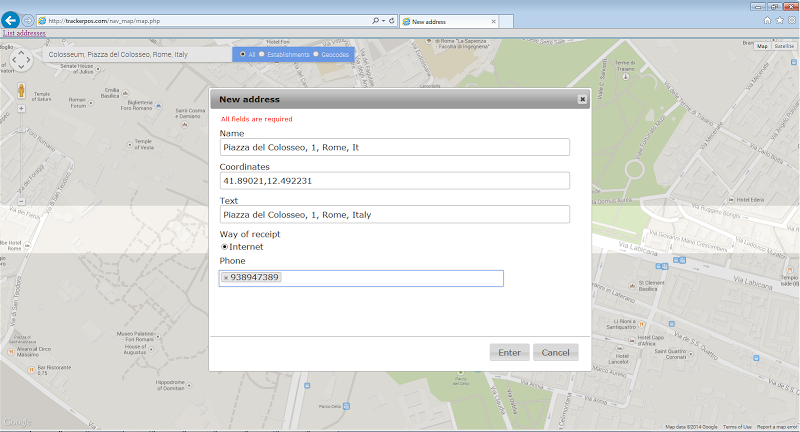Click the Google logo on the map
Viewport: 800px width, 432px height.
[17, 422]
